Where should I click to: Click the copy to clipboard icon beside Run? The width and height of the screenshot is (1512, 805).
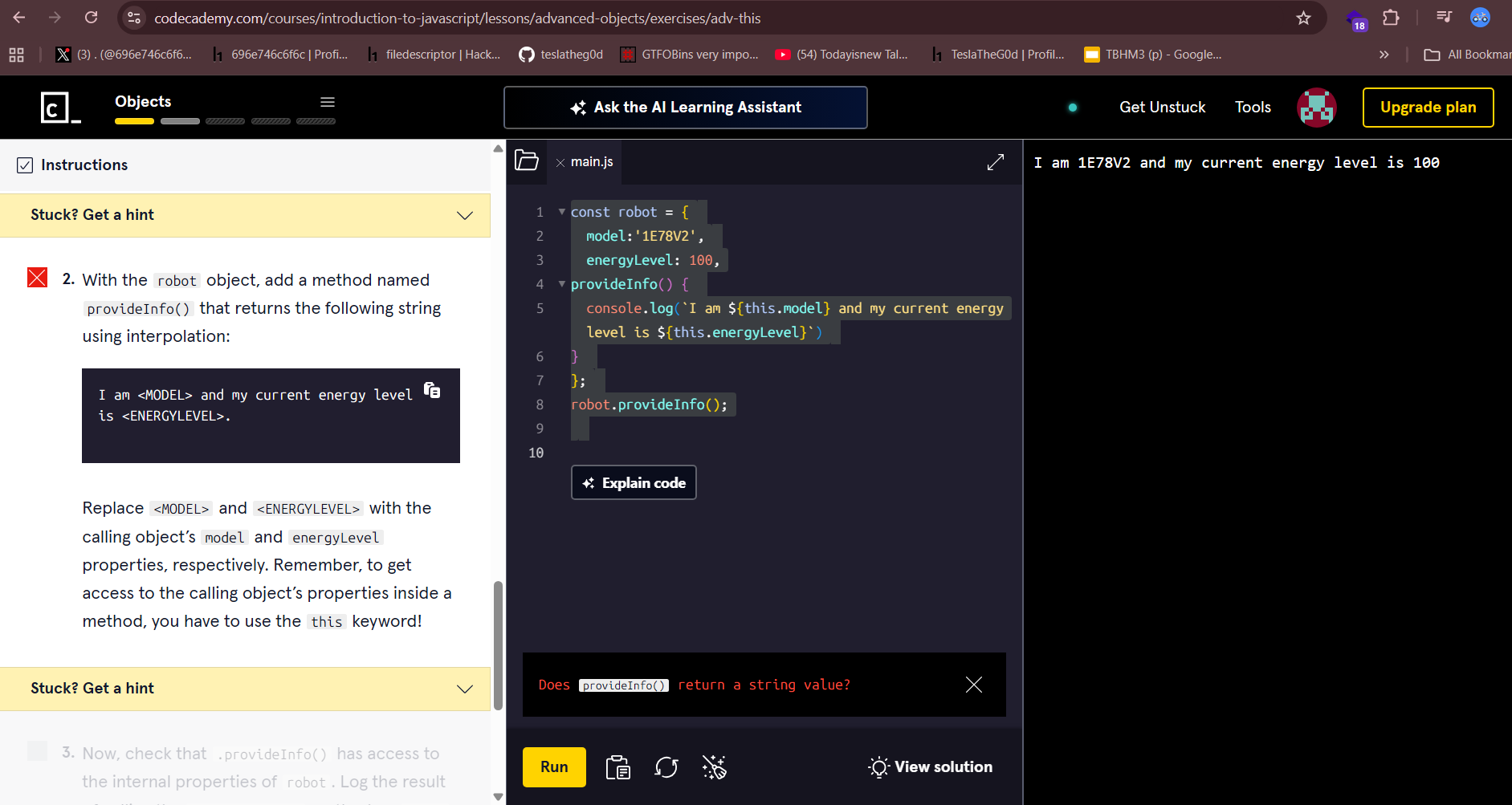coord(617,767)
